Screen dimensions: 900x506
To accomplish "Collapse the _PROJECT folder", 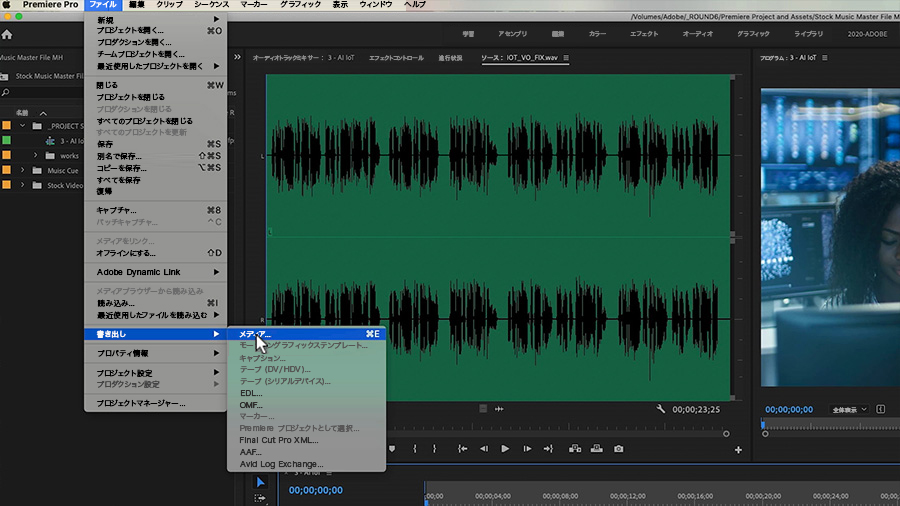I will click(x=22, y=127).
